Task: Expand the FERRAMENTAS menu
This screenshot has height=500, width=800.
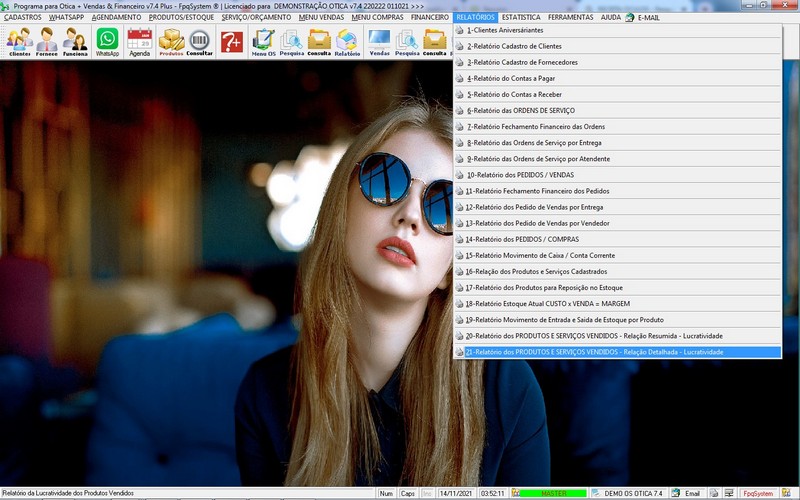Action: tap(570, 17)
